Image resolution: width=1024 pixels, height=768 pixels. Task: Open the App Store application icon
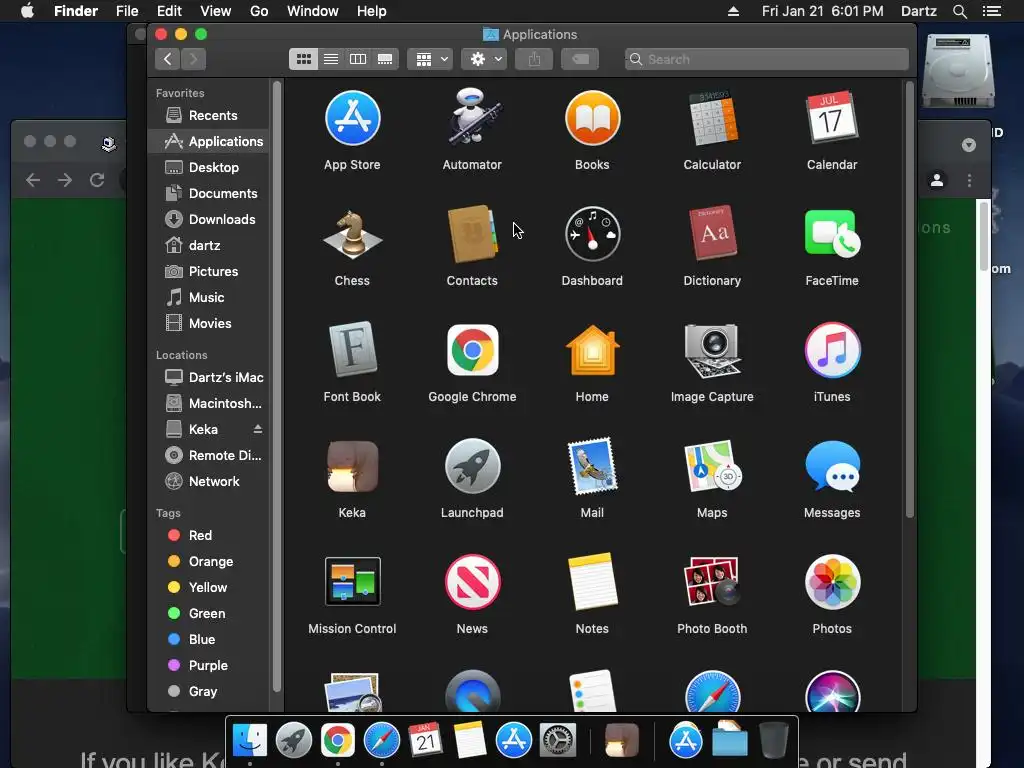(x=352, y=118)
